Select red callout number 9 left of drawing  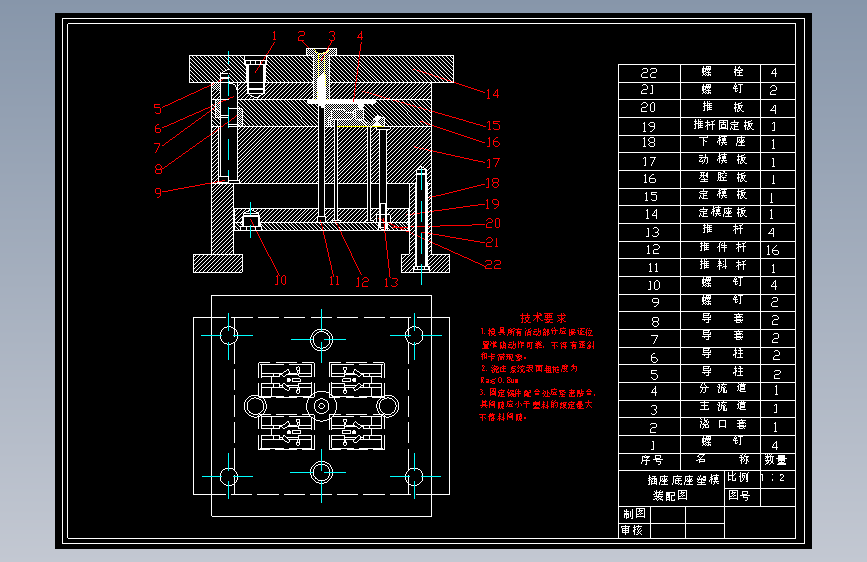click(x=158, y=192)
